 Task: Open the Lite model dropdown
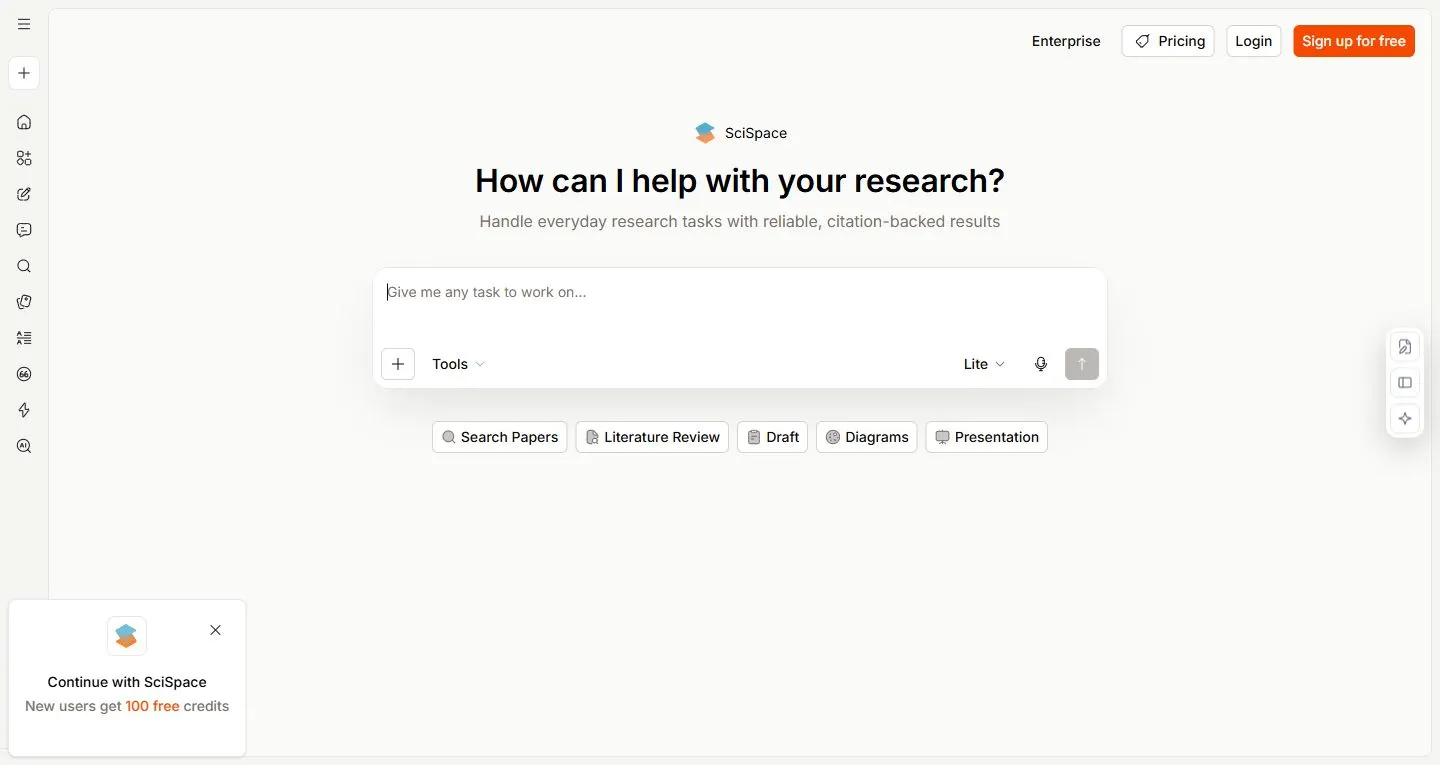[984, 364]
